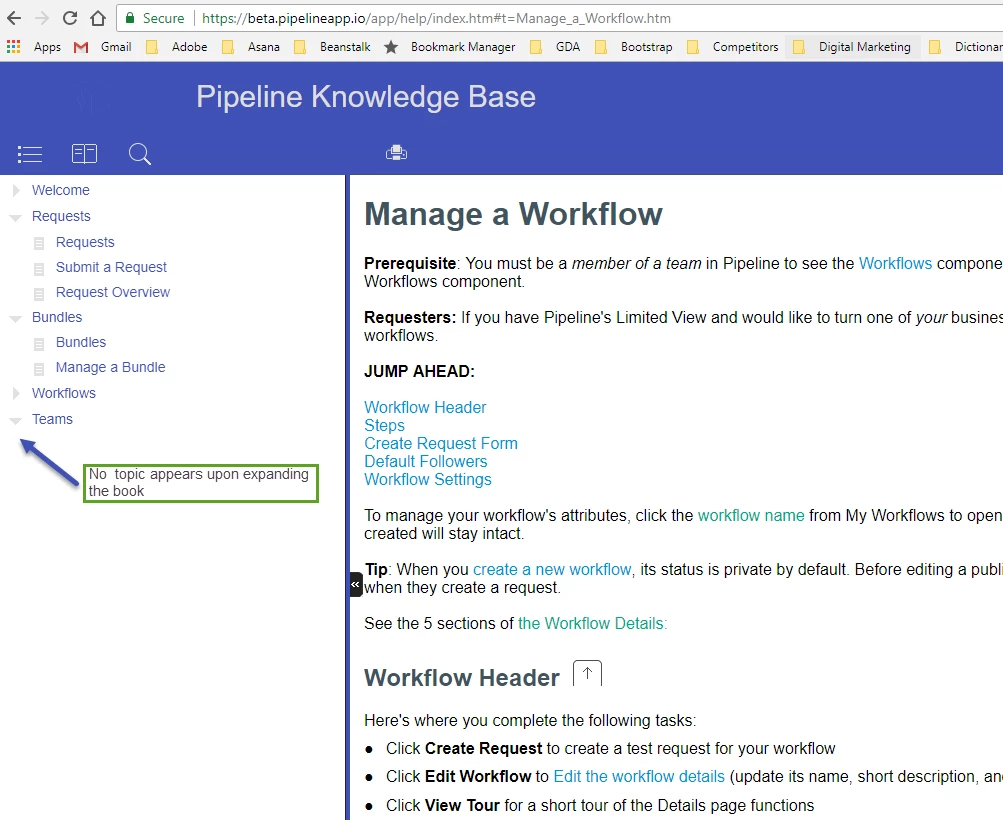Collapse the Teams book
The image size is (1003, 820).
[x=16, y=420]
